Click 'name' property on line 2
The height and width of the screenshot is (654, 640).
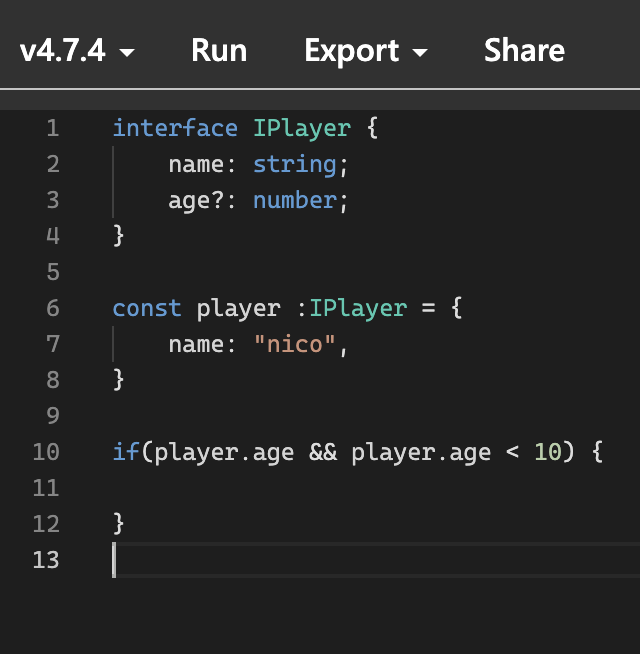(196, 165)
